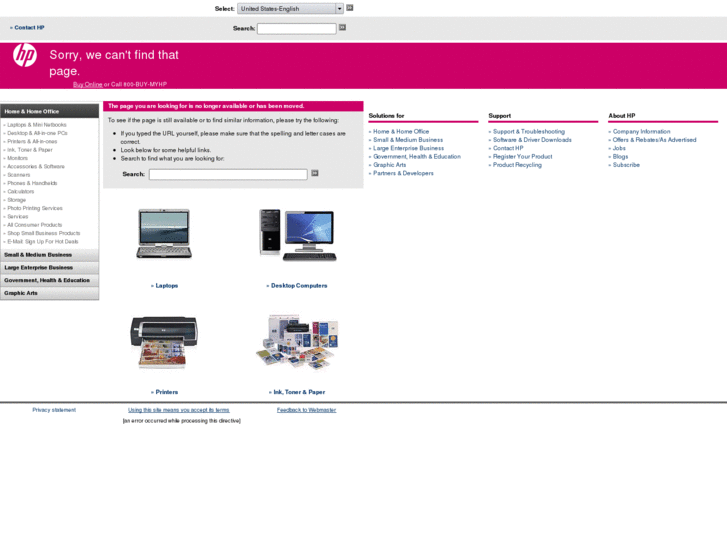Click the top search input field
Viewport: 727px width, 545px height.
point(297,29)
